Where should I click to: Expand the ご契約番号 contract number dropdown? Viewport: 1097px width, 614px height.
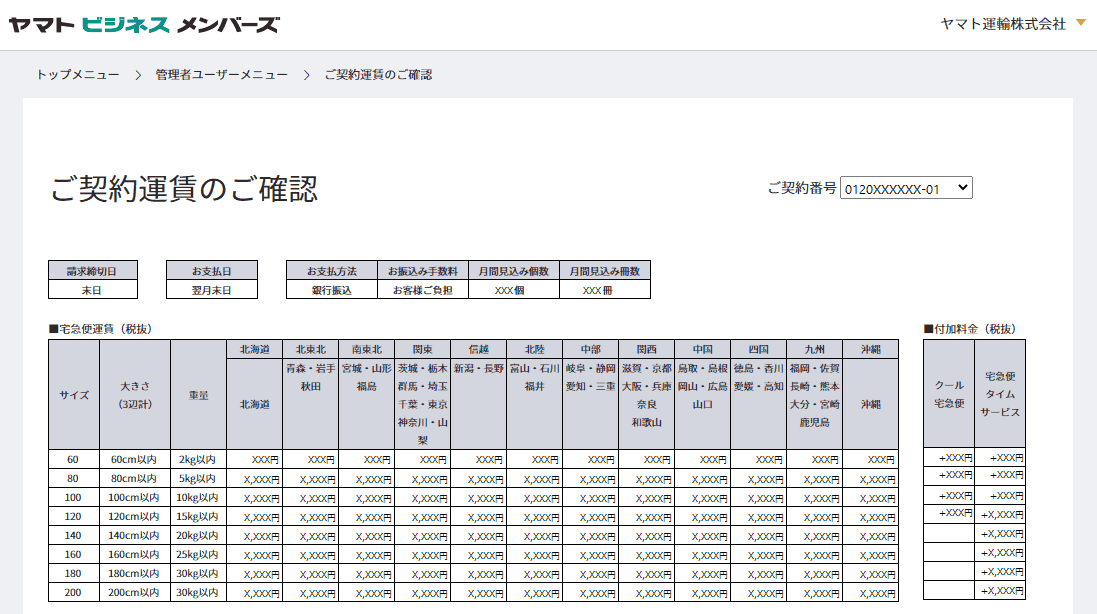pos(963,187)
